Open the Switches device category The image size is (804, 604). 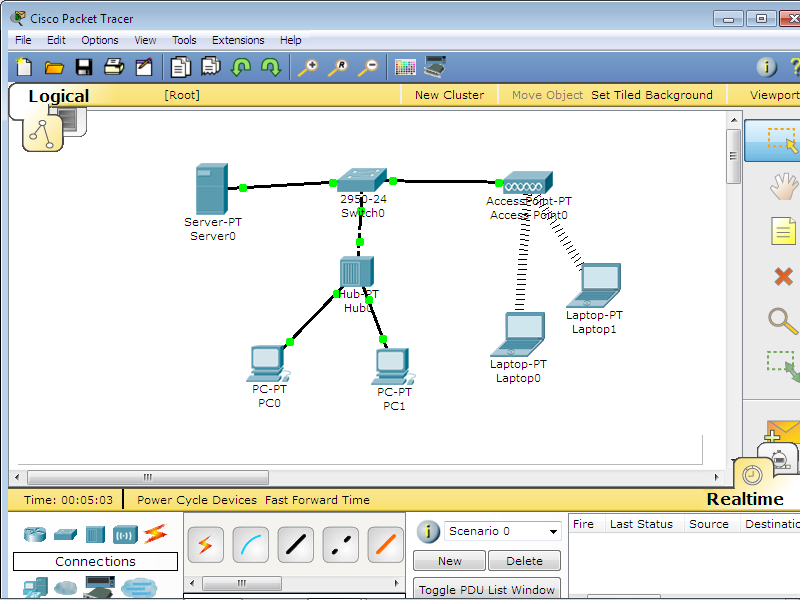(64, 534)
